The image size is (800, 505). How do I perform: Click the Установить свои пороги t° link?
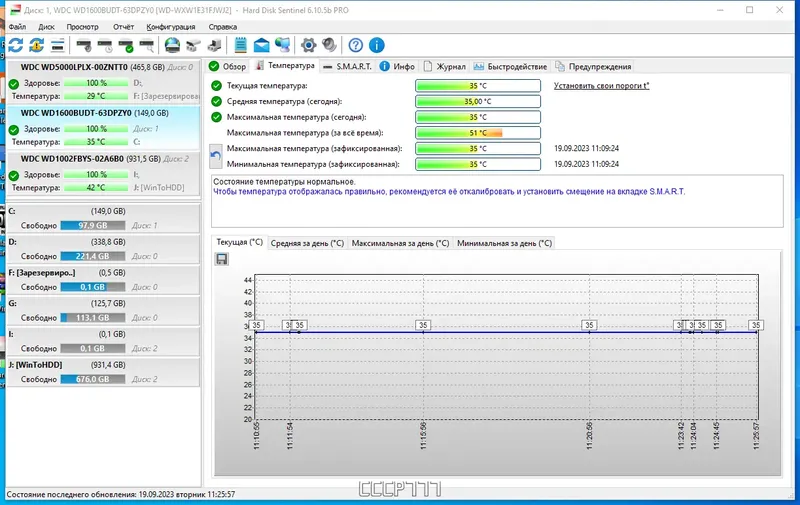[602, 86]
